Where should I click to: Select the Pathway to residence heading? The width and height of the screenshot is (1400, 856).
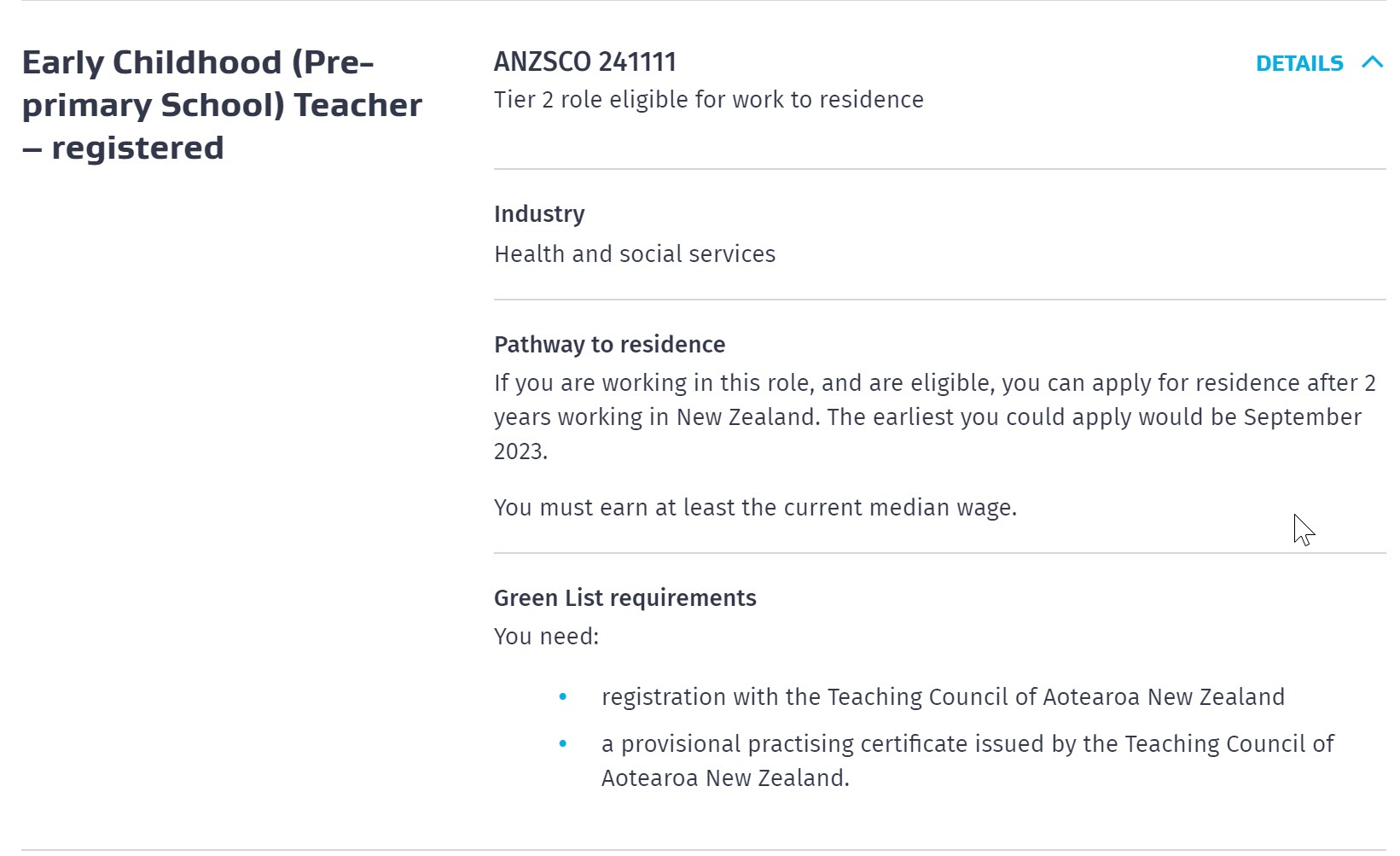click(609, 345)
